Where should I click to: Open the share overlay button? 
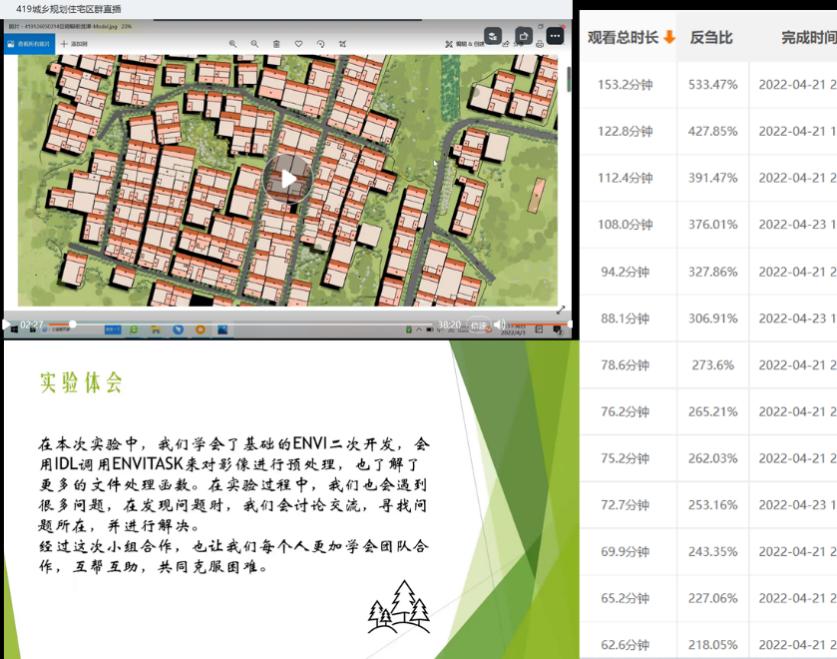[523, 36]
